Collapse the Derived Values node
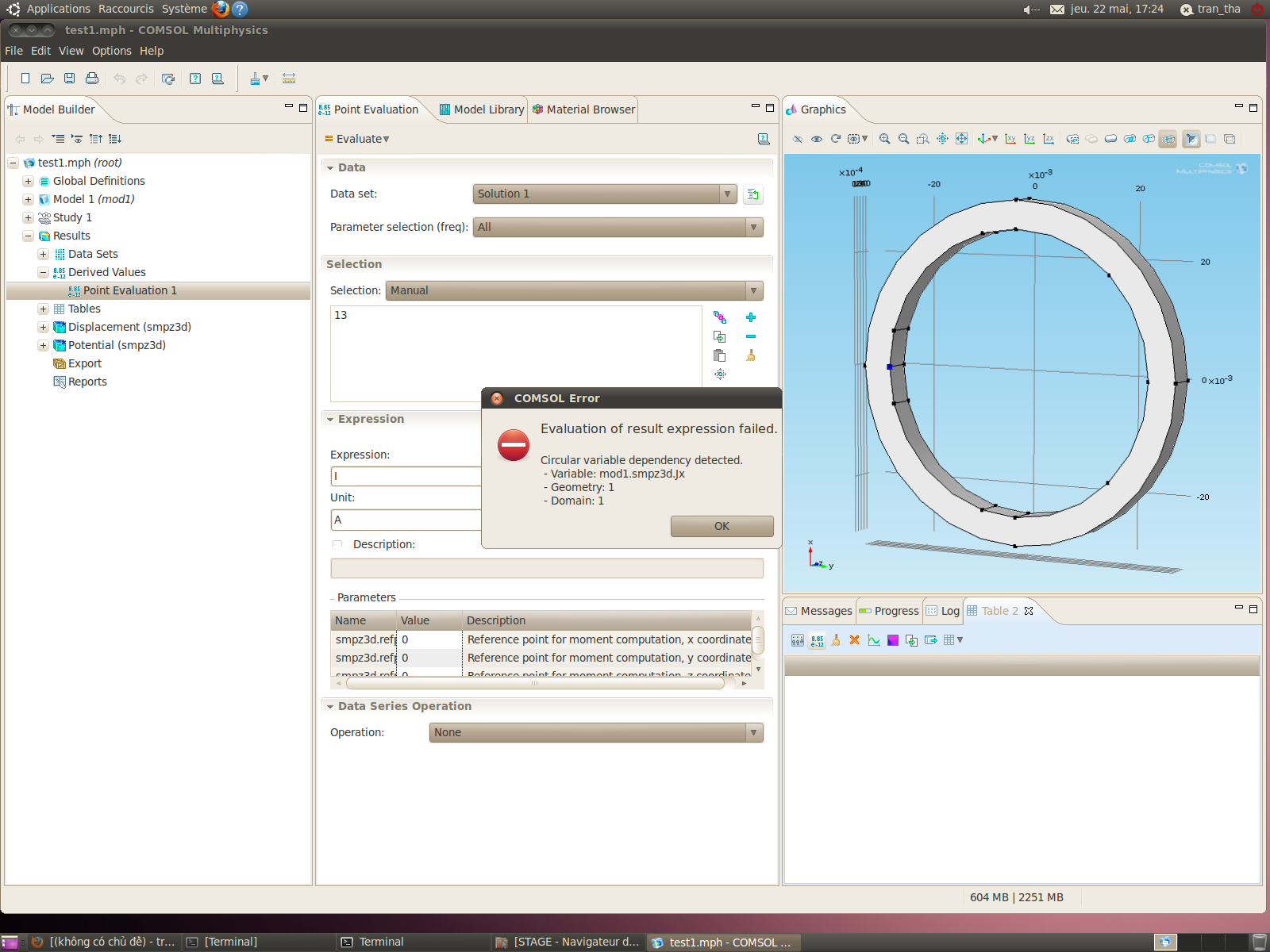The height and width of the screenshot is (952, 1270). click(43, 272)
